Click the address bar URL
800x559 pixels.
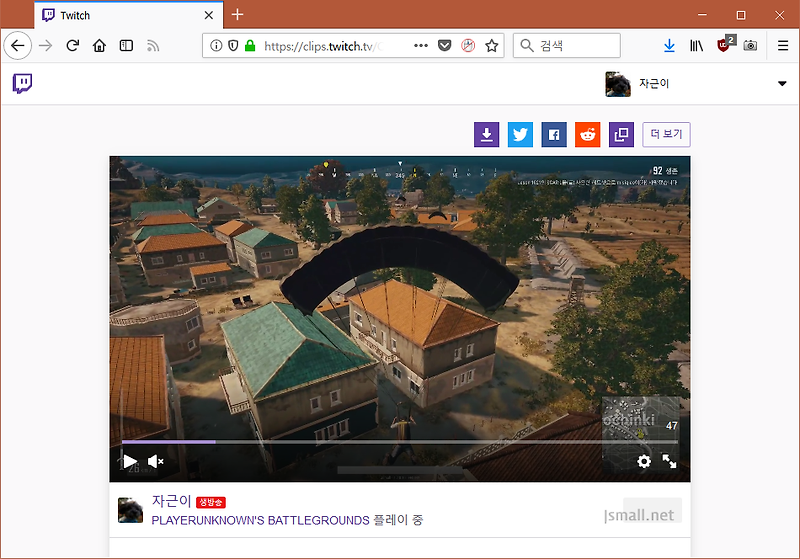click(x=324, y=46)
